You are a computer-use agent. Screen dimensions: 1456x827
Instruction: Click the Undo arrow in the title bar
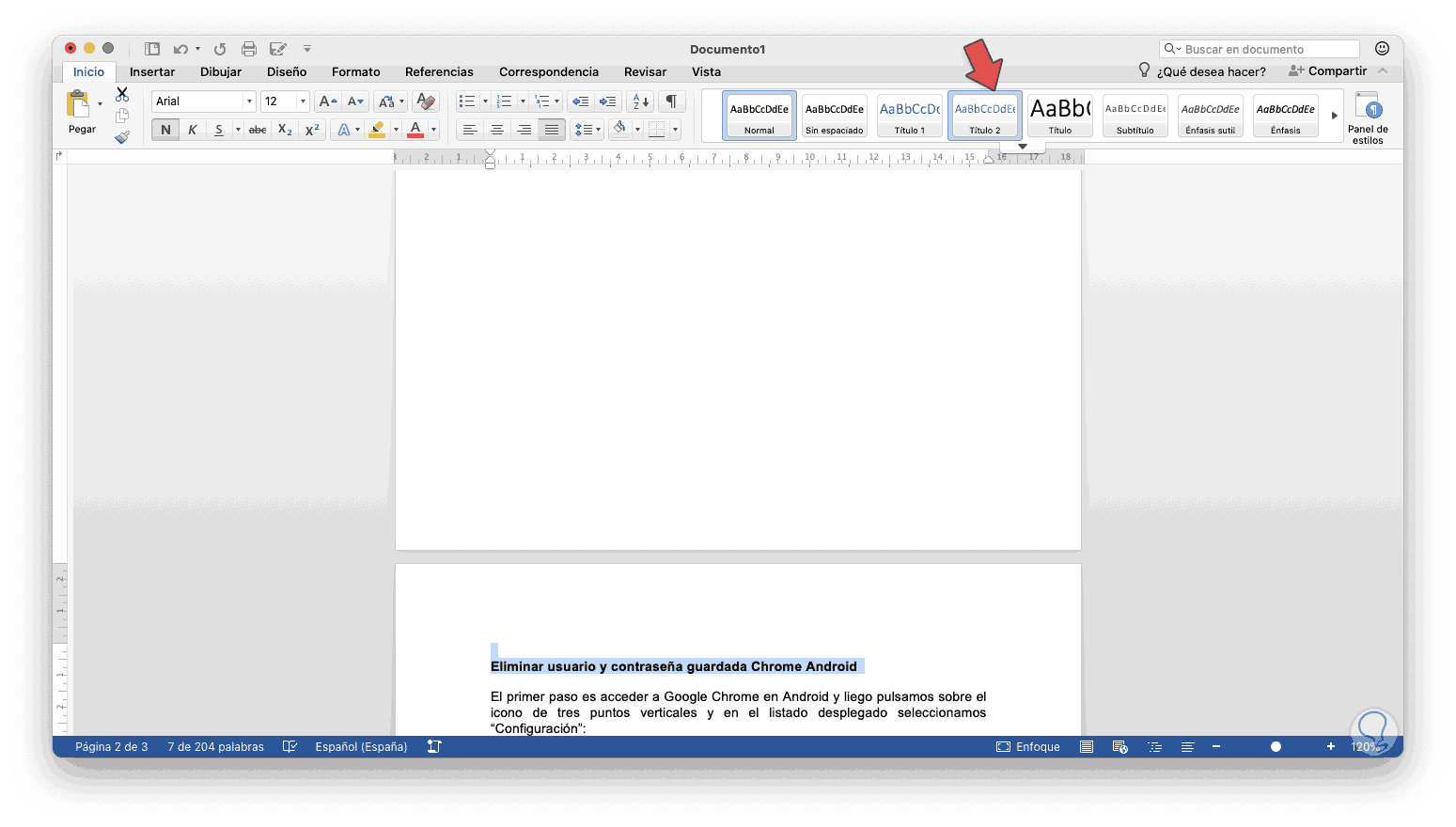pyautogui.click(x=180, y=49)
